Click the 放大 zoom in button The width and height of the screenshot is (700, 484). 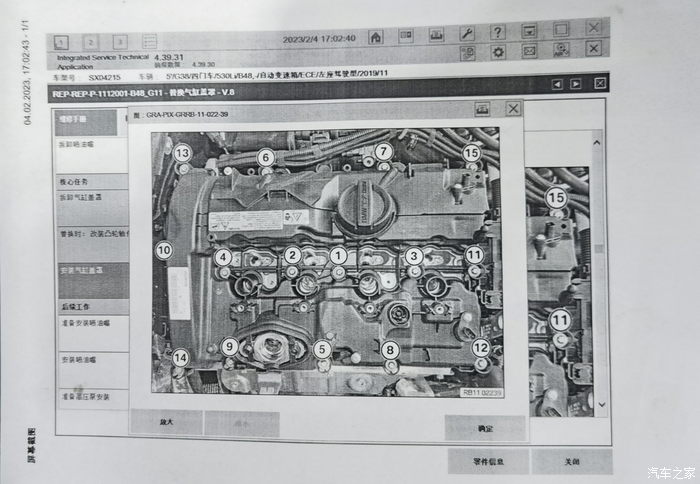[x=167, y=422]
